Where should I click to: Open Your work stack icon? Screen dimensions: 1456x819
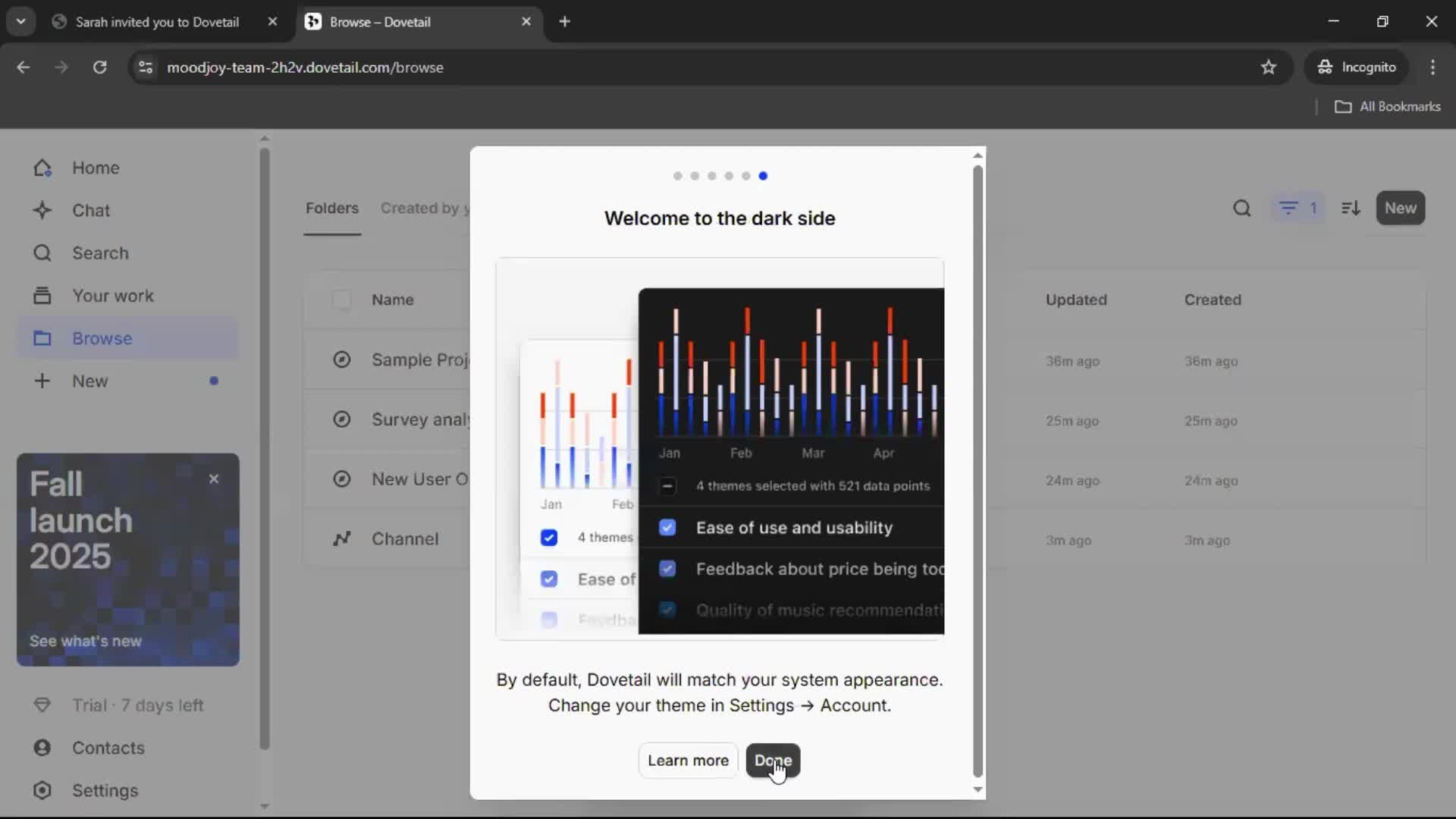click(42, 296)
